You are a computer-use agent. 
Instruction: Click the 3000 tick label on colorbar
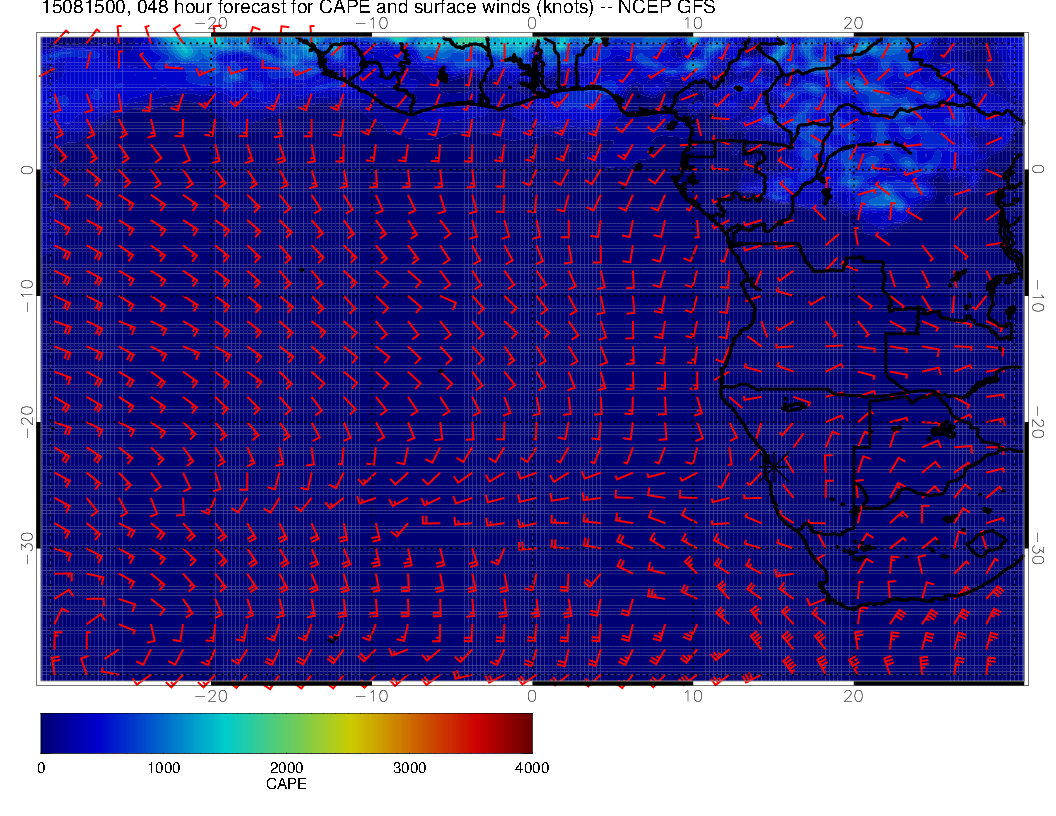pyautogui.click(x=409, y=768)
